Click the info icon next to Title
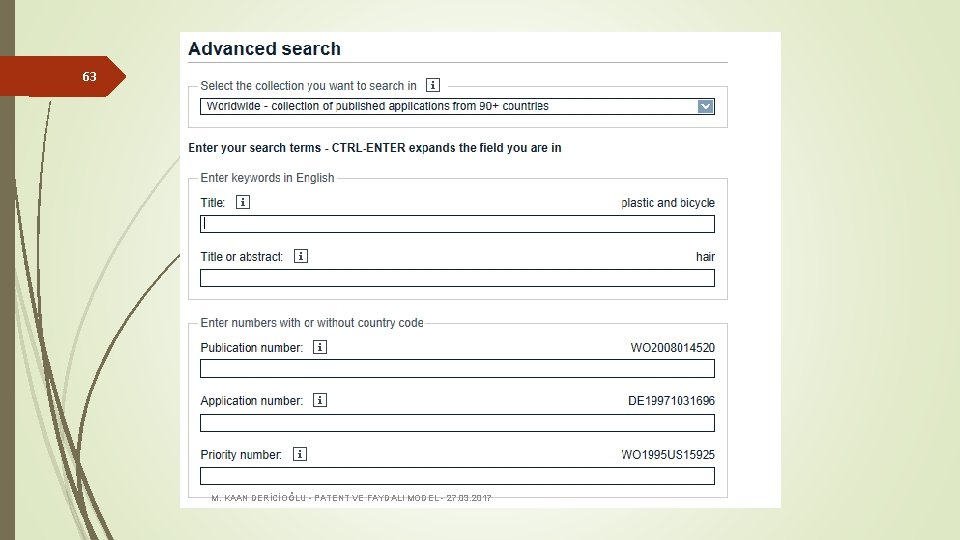 coord(242,202)
